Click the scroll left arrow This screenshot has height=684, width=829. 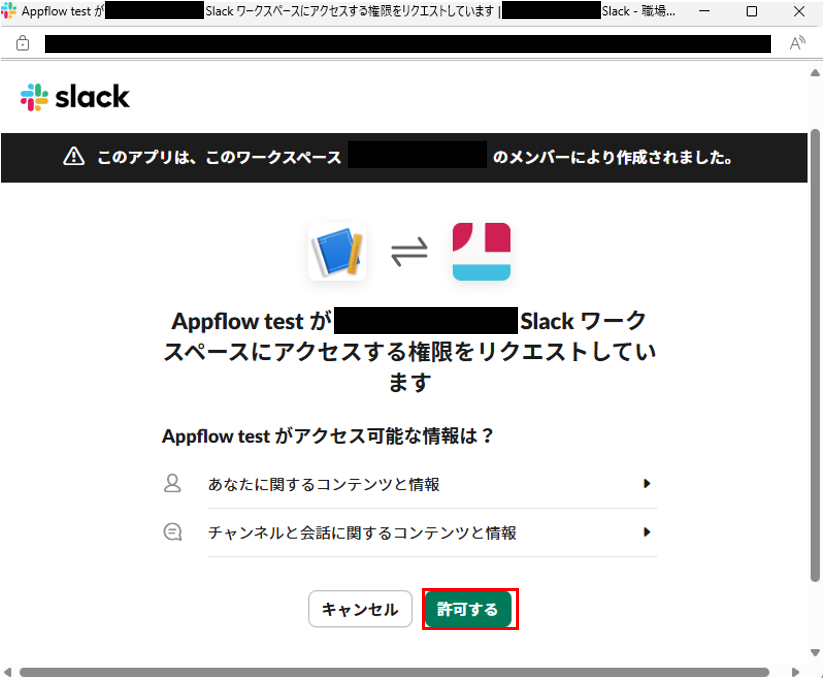(7, 672)
